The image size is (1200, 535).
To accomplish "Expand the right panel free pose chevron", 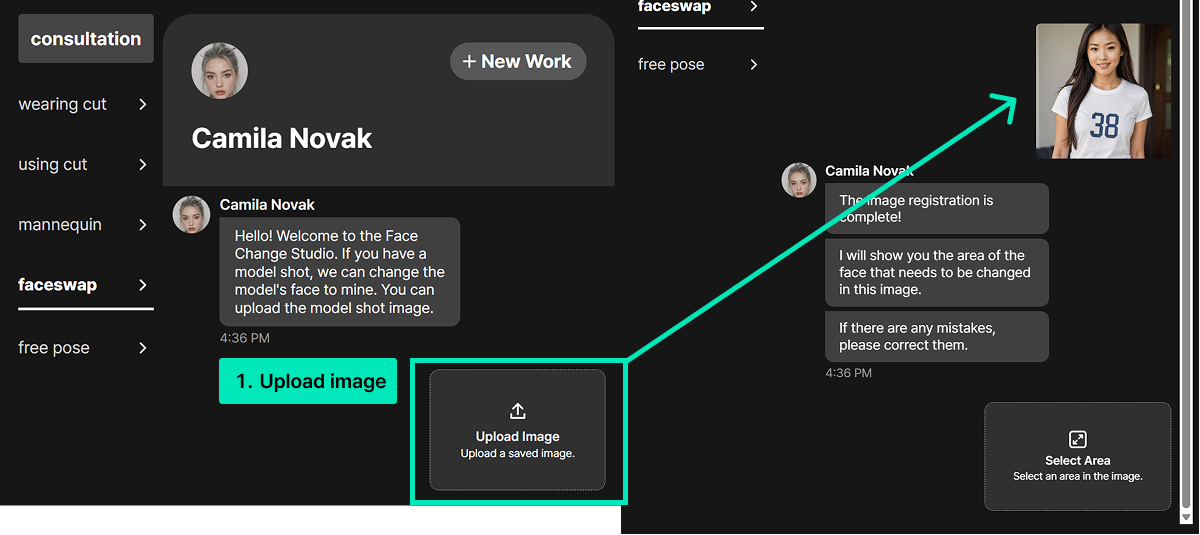I will point(754,64).
